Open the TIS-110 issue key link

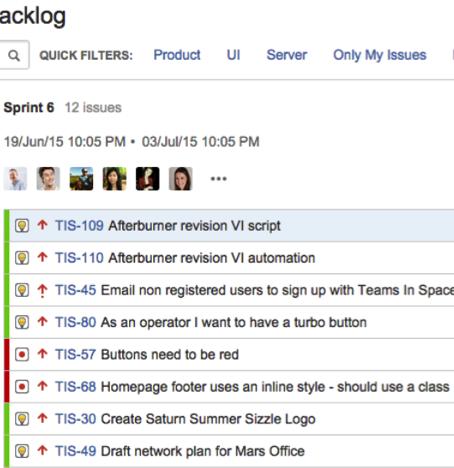click(79, 258)
